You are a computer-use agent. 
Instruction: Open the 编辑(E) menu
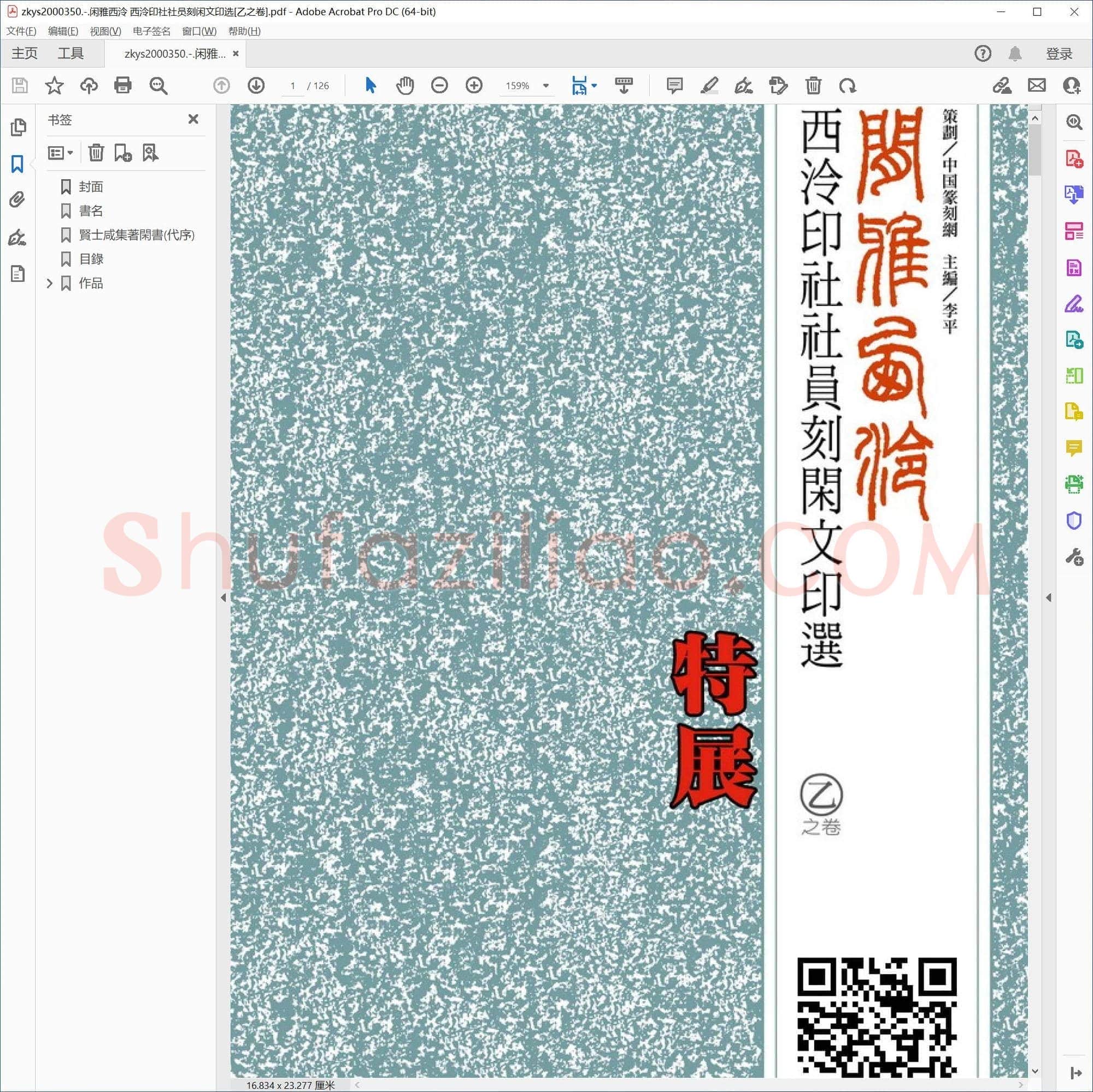(x=63, y=31)
